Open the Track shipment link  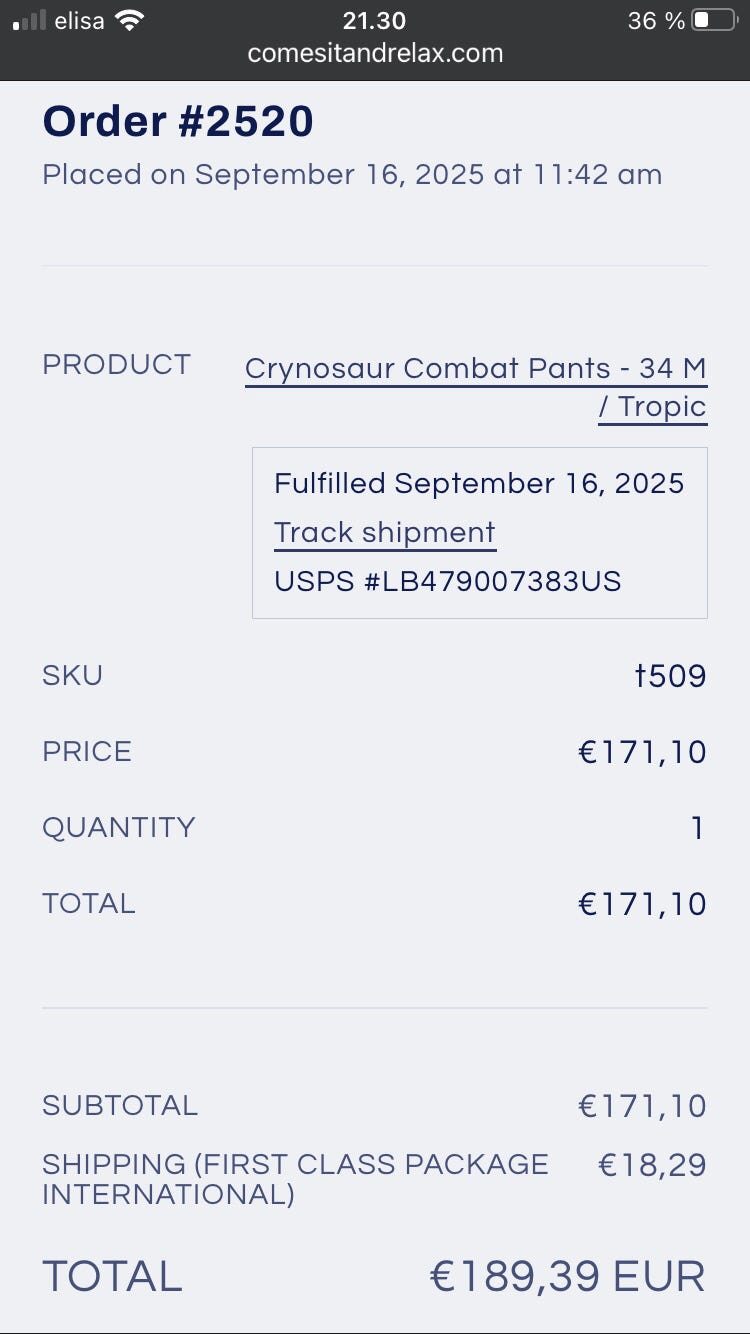[x=385, y=532]
